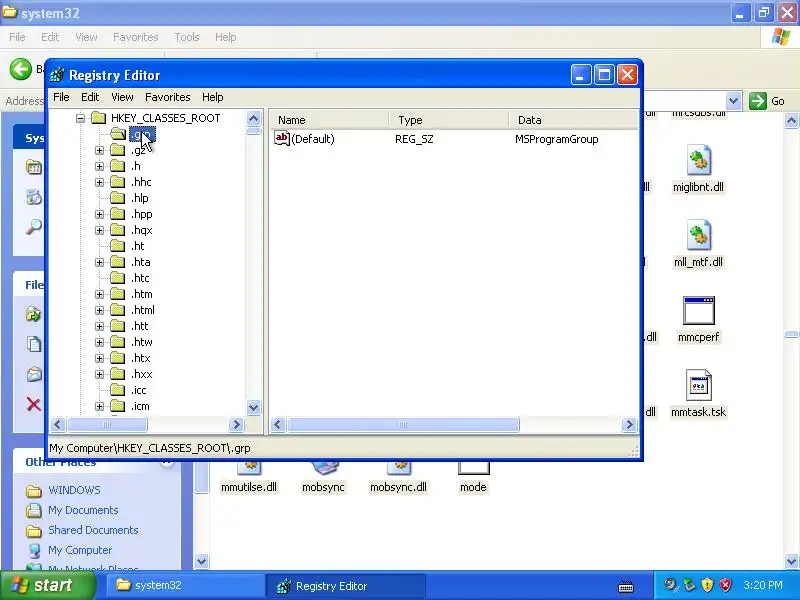This screenshot has width=800, height=600.
Task: Click the (Default) string value icon
Action: click(282, 138)
